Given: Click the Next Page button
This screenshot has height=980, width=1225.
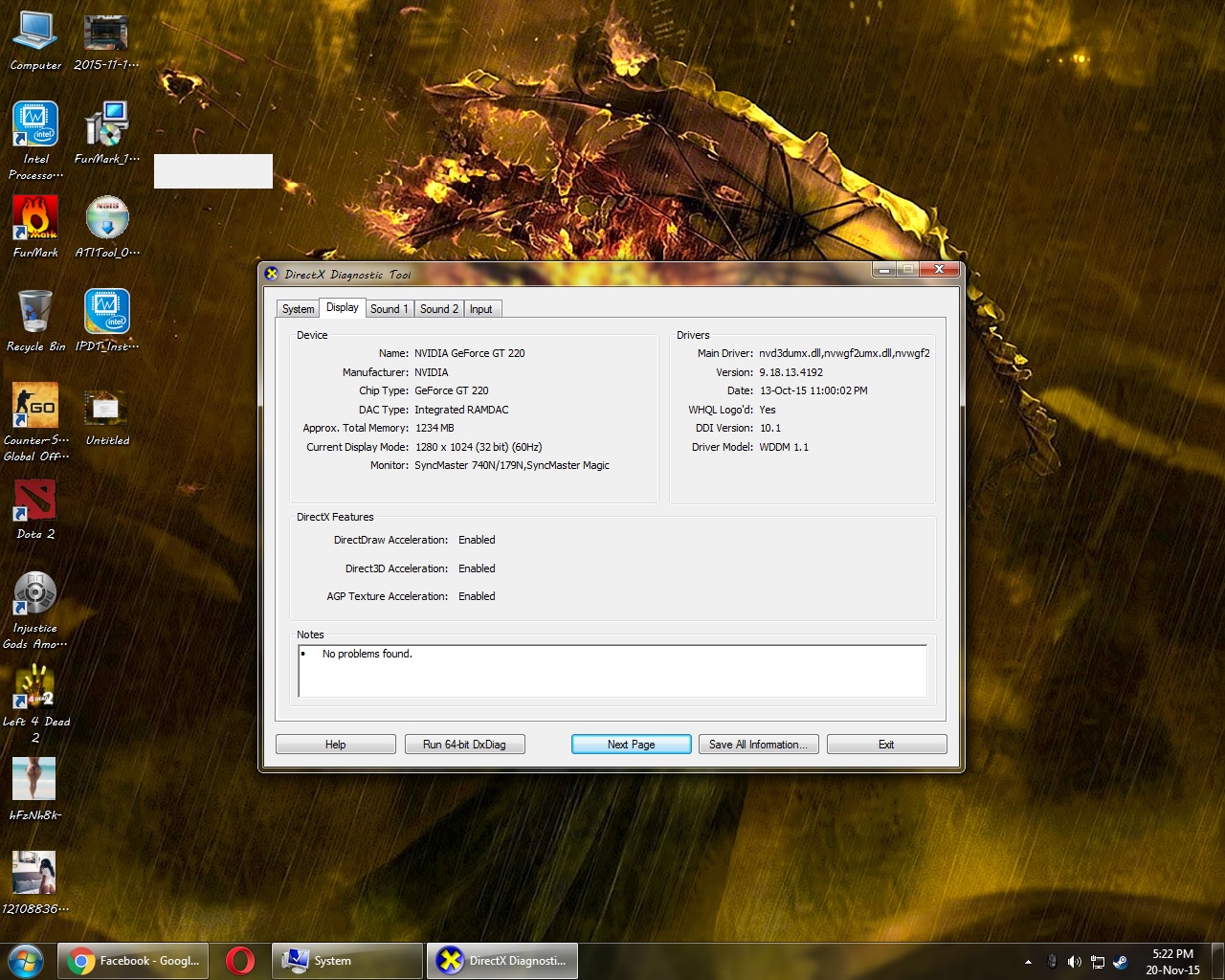Looking at the screenshot, I should (x=632, y=745).
